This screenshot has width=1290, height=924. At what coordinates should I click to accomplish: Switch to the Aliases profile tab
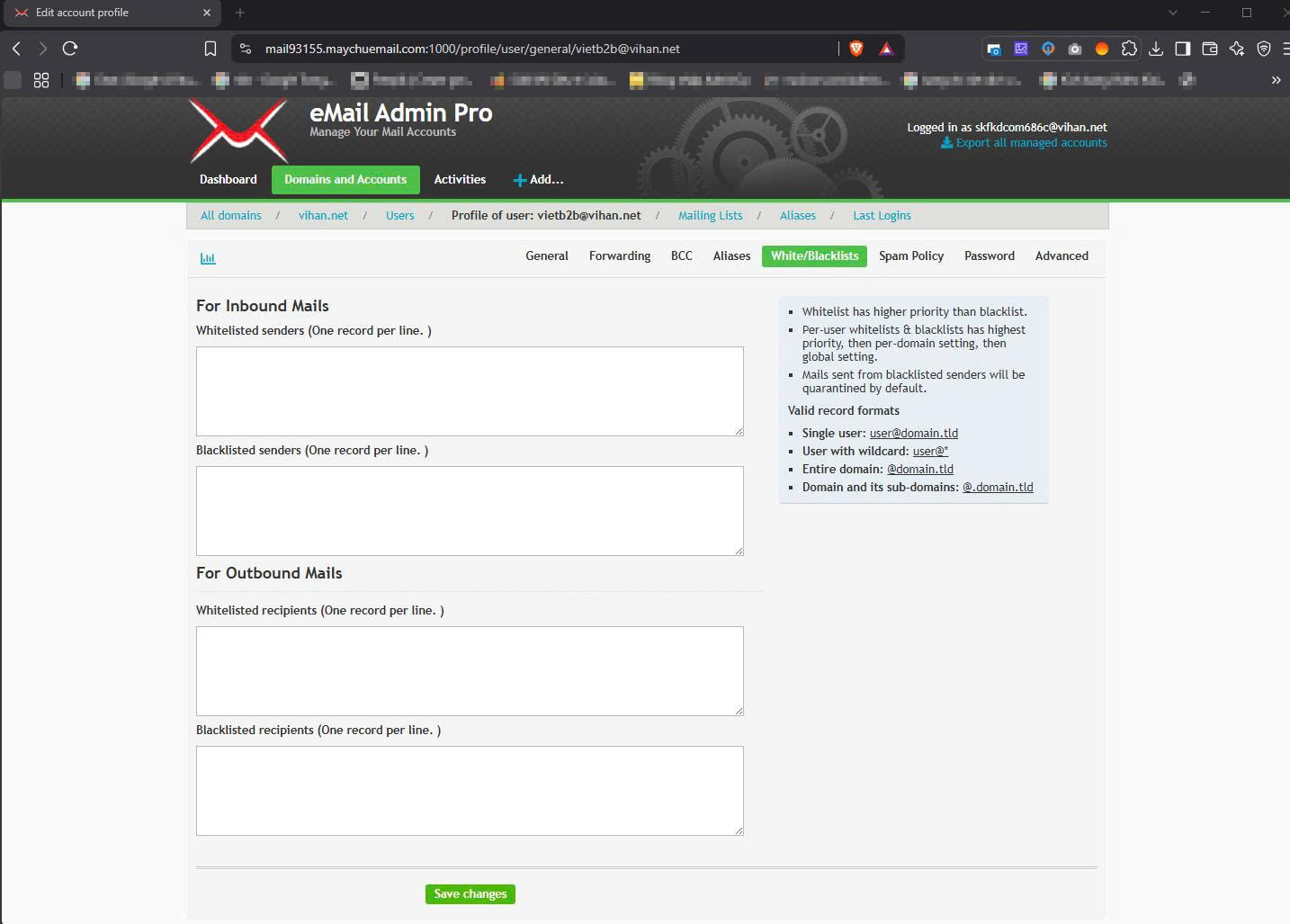(x=731, y=256)
